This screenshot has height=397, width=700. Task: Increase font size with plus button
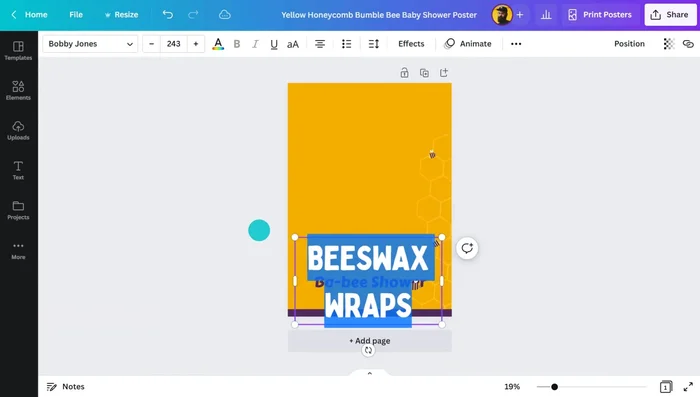[196, 44]
